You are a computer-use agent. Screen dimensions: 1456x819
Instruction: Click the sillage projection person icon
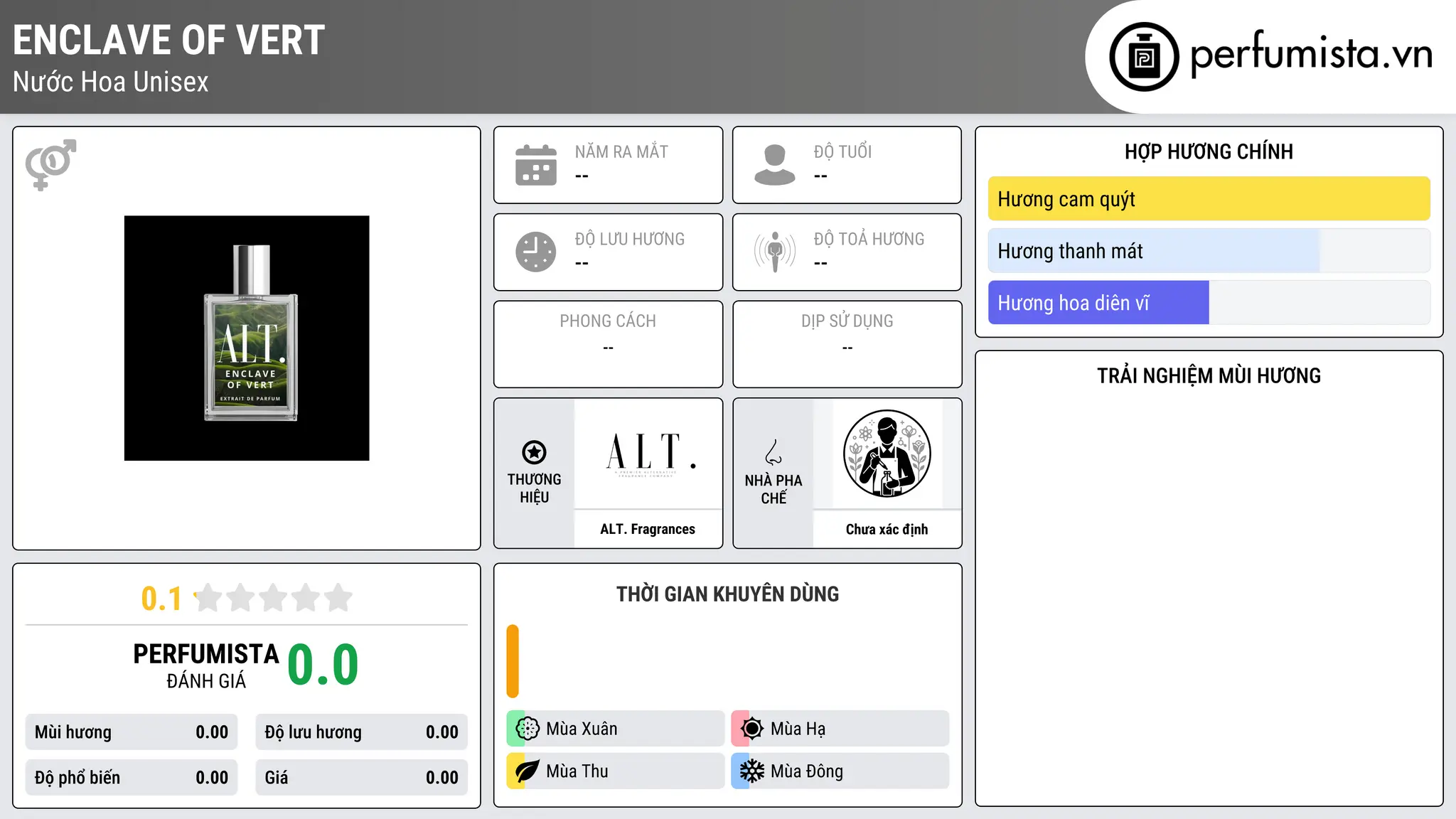point(775,252)
